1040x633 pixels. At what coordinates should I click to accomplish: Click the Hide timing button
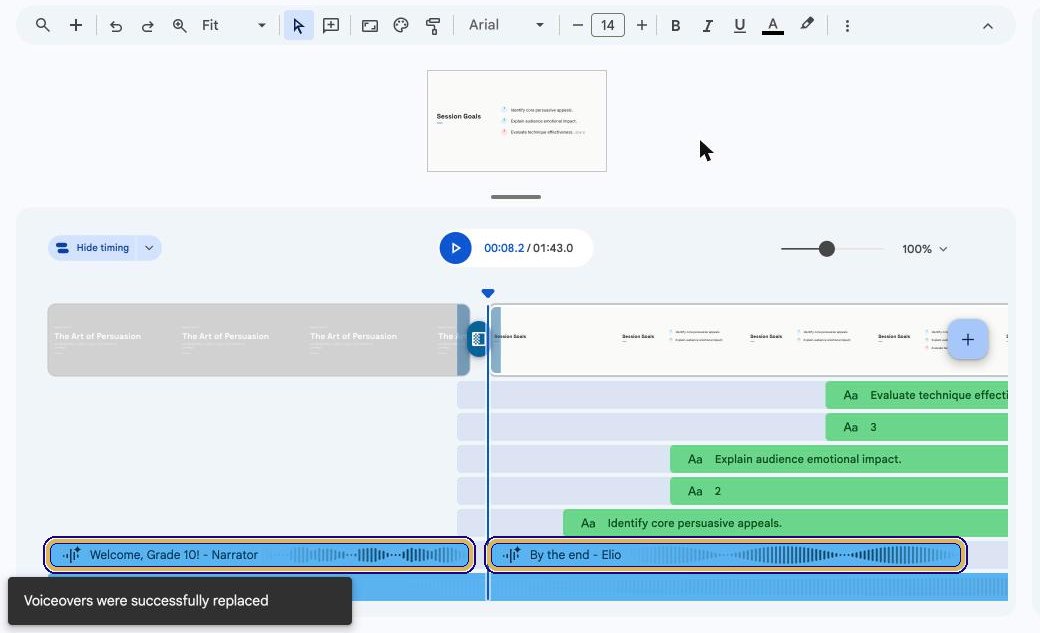[92, 247]
